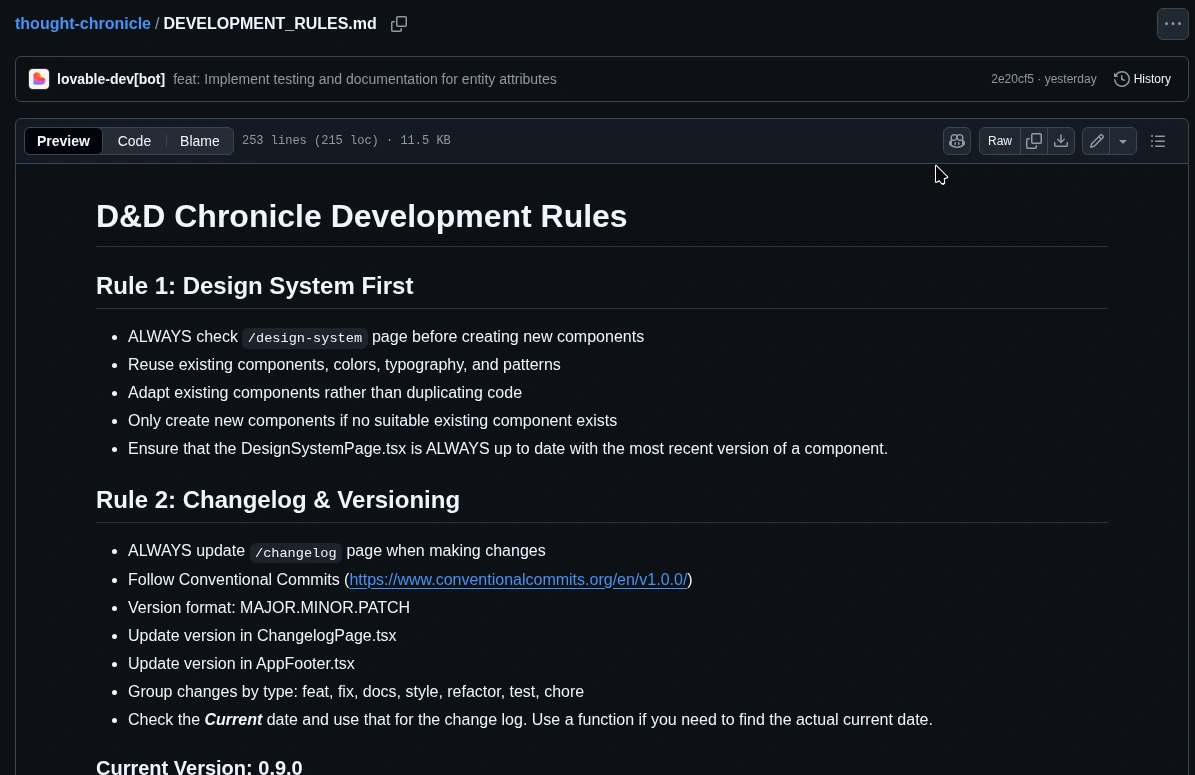Click the lovable-dev bot avatar
The image size is (1195, 775).
point(39,79)
